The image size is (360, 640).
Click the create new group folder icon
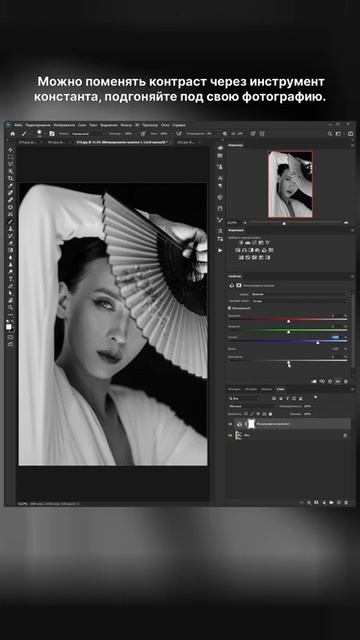point(331,502)
